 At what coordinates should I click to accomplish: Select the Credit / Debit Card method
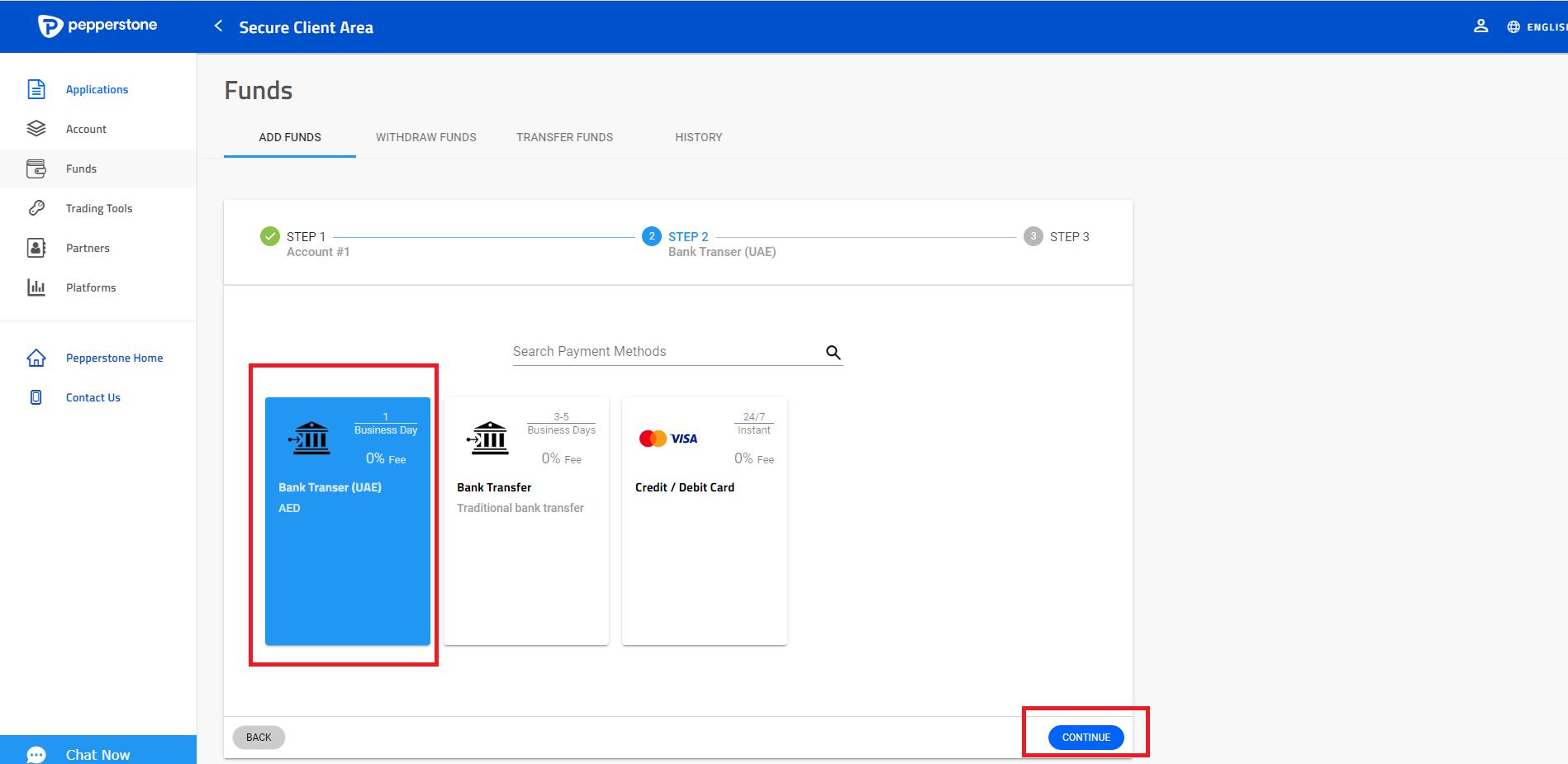coord(704,520)
